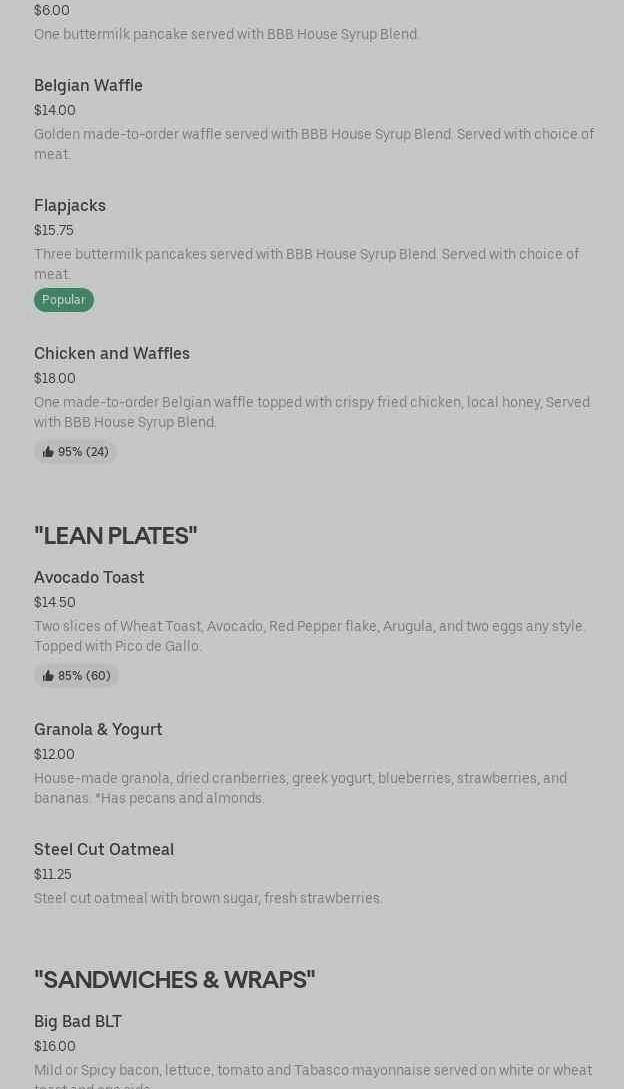Click Granola & Yogurt description text
This screenshot has width=624, height=1089.
click(x=300, y=788)
